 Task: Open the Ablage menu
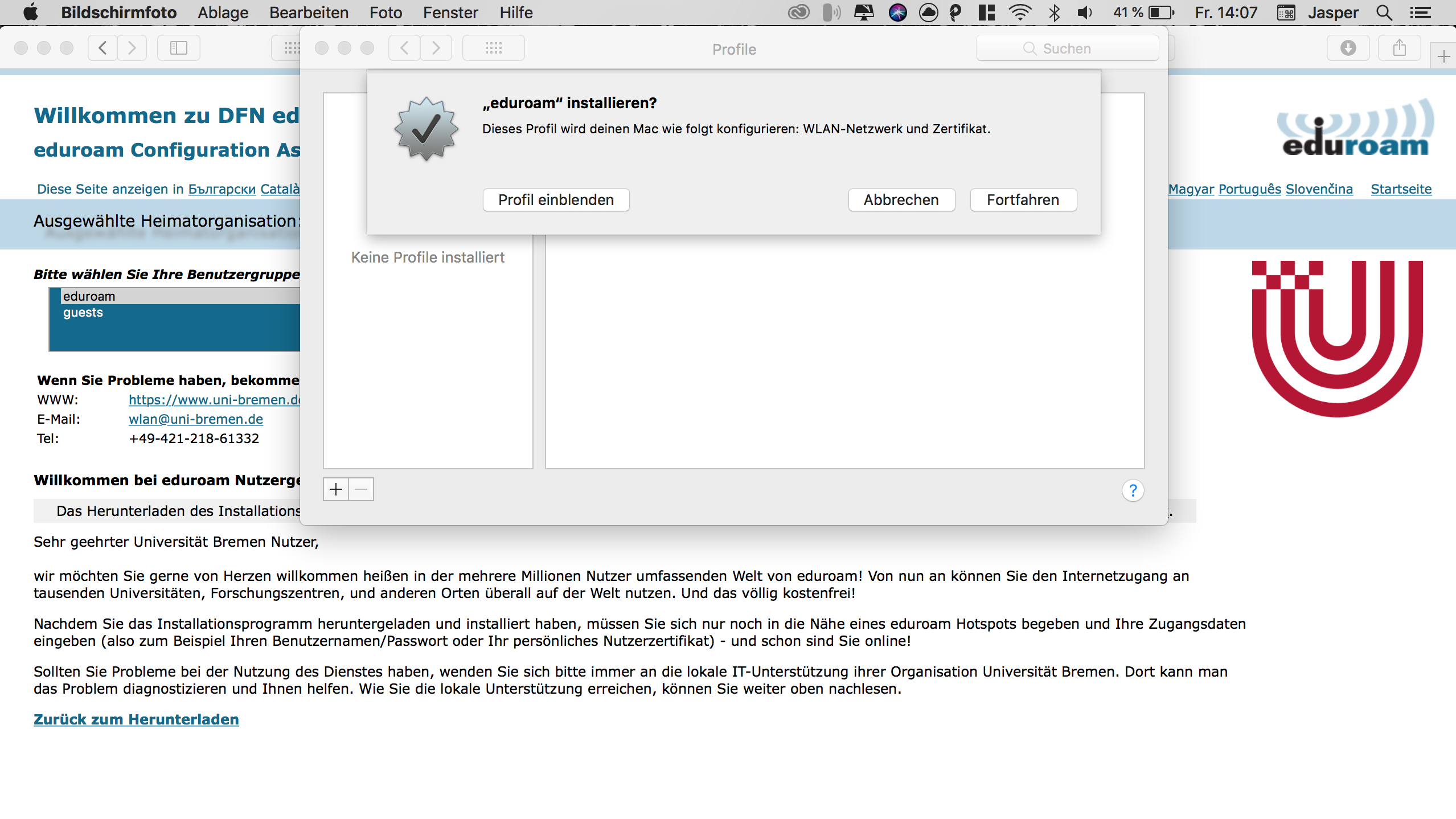point(223,13)
